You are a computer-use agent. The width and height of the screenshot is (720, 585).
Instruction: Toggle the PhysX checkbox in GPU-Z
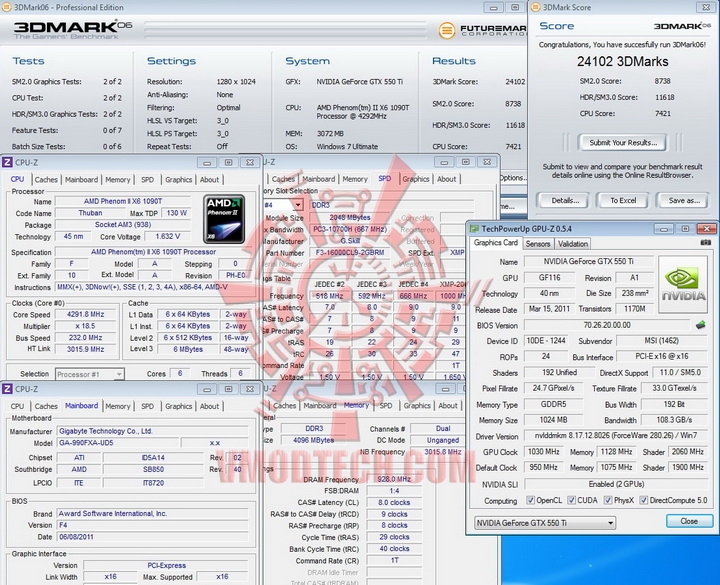click(x=608, y=500)
